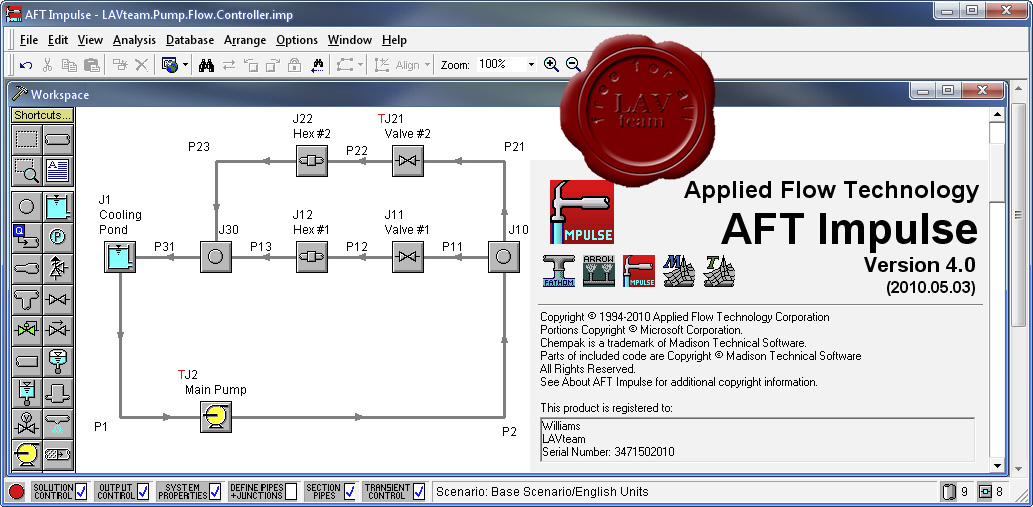Select the J1 Cooling Pond reservoir junction
Screen dimensions: 1033x507
coord(120,257)
